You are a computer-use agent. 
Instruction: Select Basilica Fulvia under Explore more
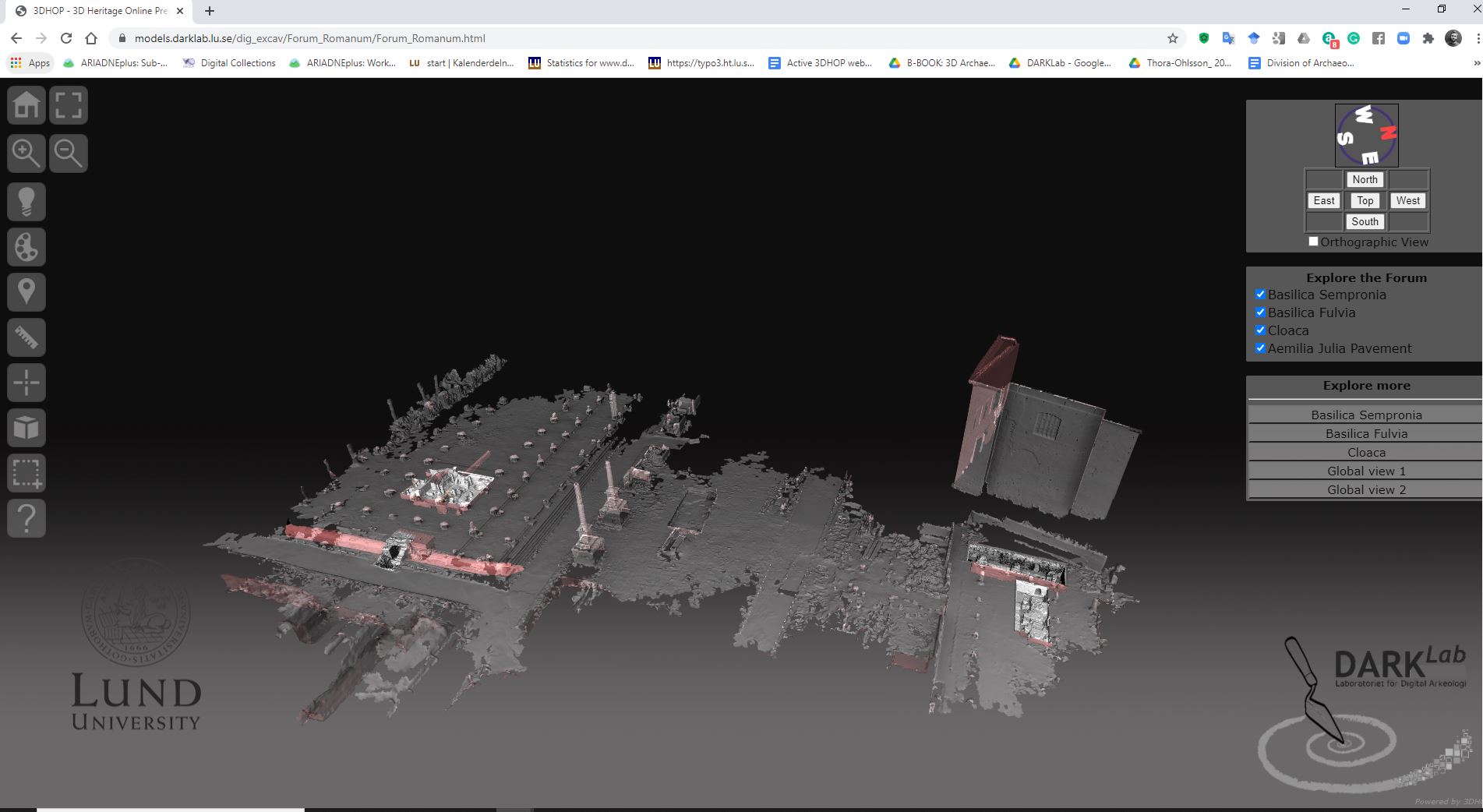(x=1365, y=433)
